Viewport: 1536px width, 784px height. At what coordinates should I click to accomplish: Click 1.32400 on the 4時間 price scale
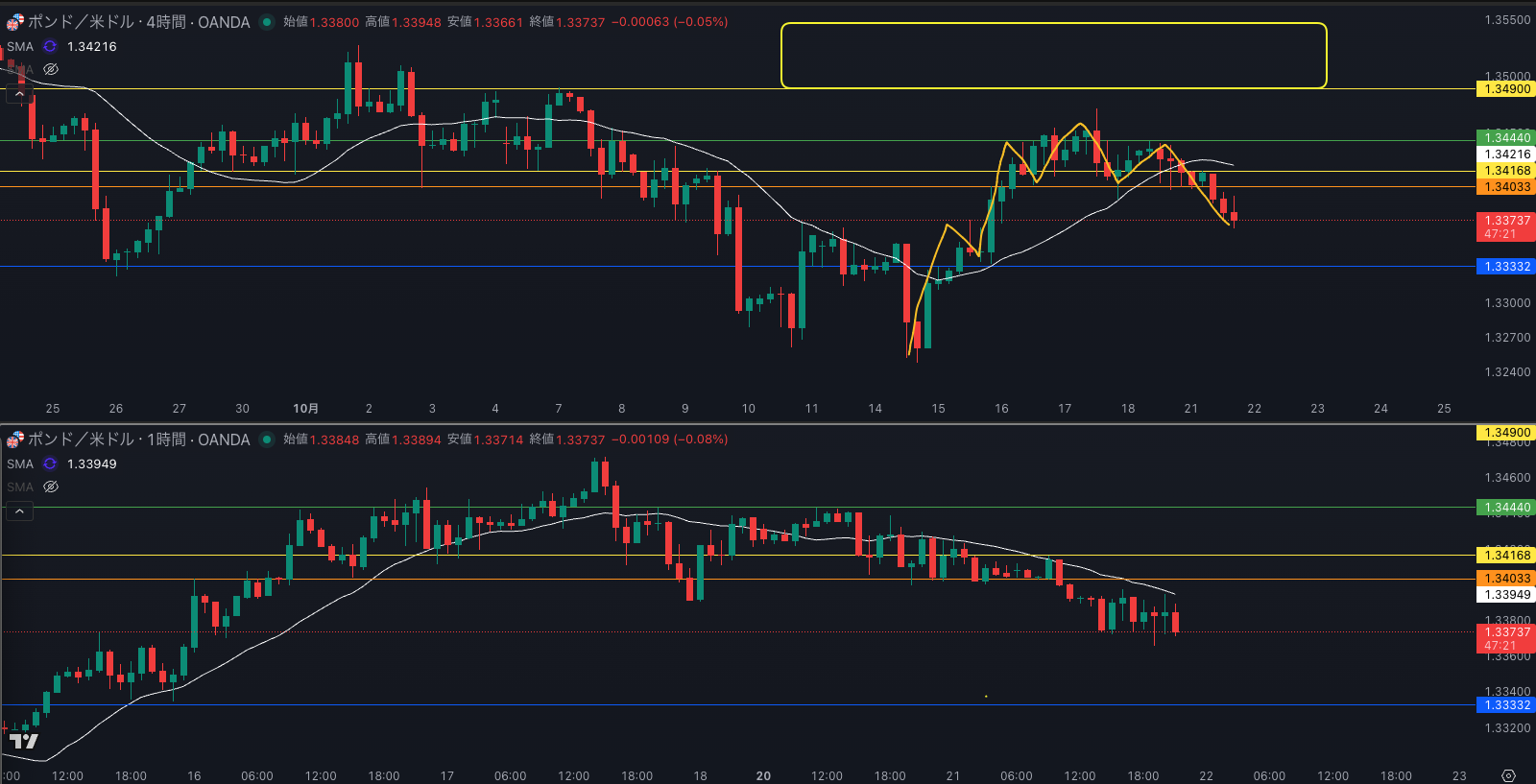1508,372
